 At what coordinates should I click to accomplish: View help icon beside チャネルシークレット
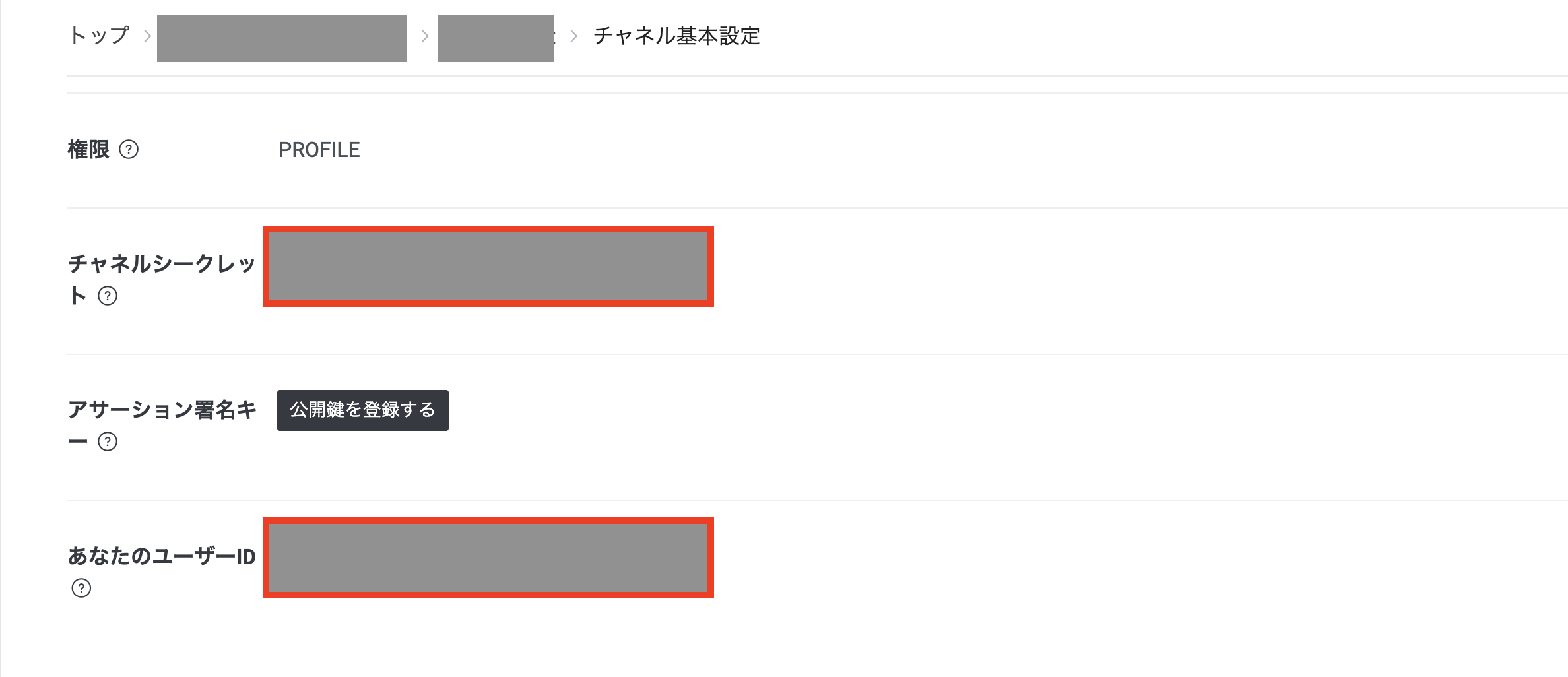108,297
